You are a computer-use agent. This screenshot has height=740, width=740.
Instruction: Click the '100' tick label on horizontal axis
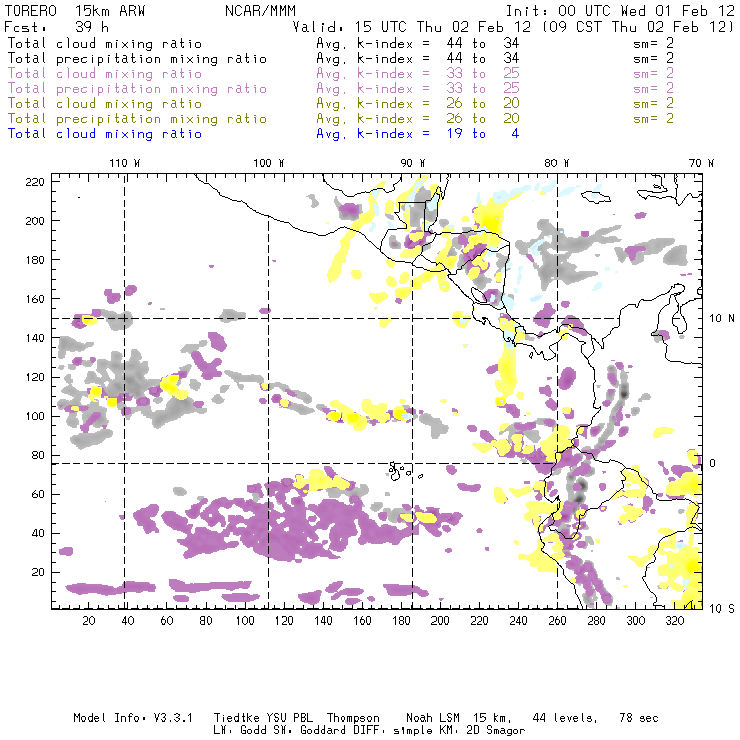[245, 621]
